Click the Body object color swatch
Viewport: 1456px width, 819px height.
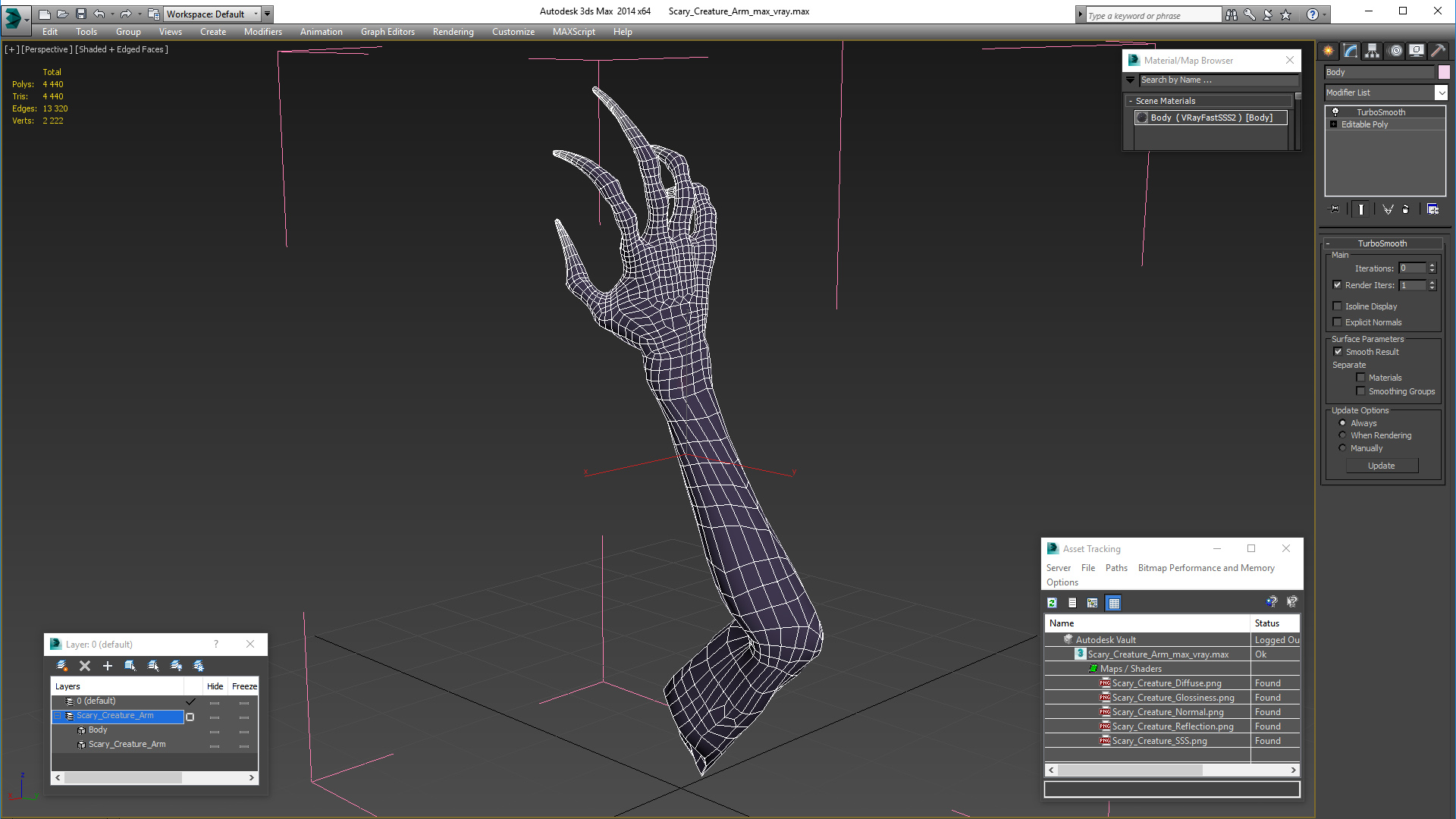pos(1444,72)
